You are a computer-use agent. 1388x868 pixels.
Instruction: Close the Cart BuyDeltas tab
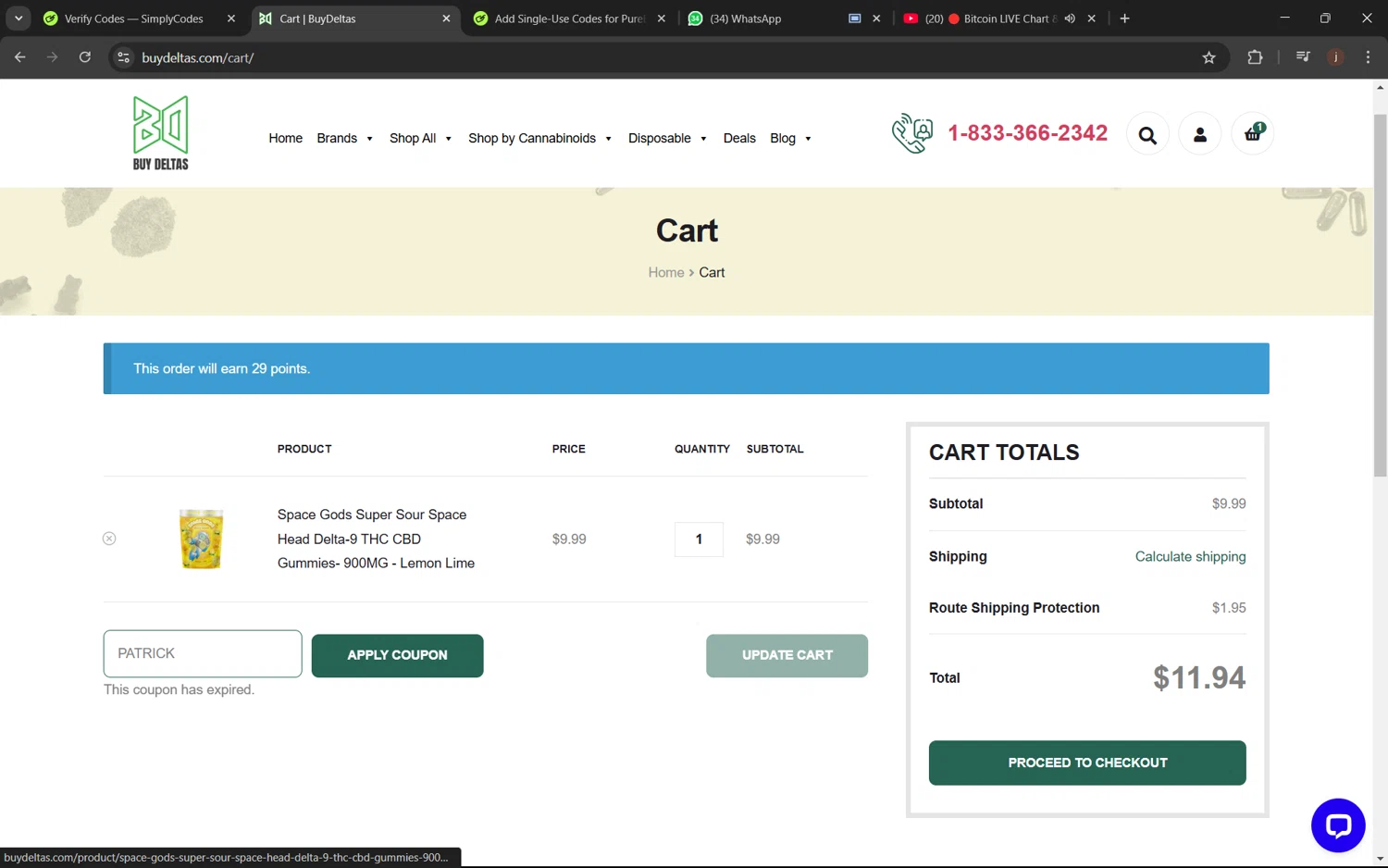446,19
